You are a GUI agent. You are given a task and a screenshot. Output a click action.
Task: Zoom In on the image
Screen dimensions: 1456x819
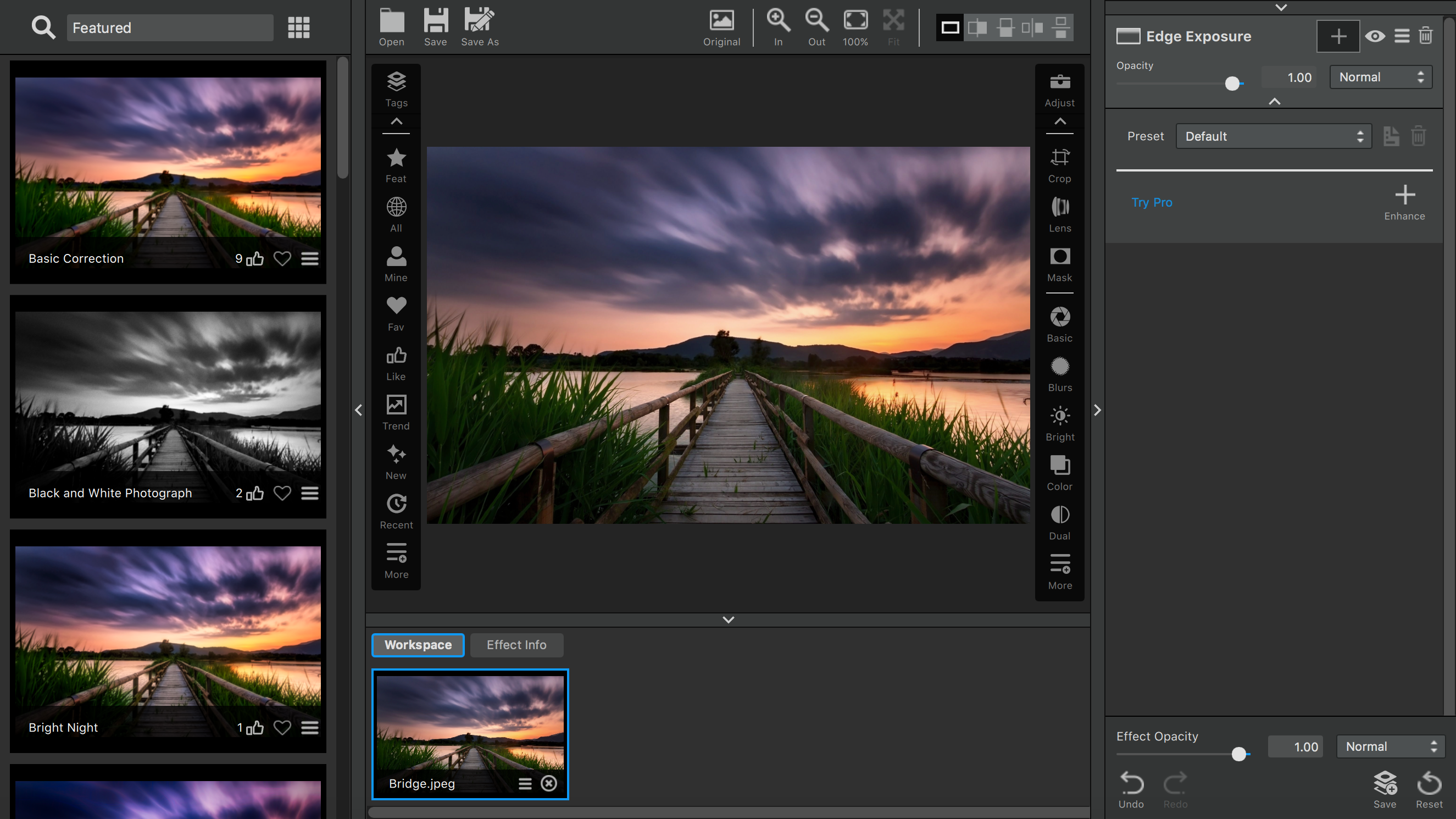[x=778, y=26]
